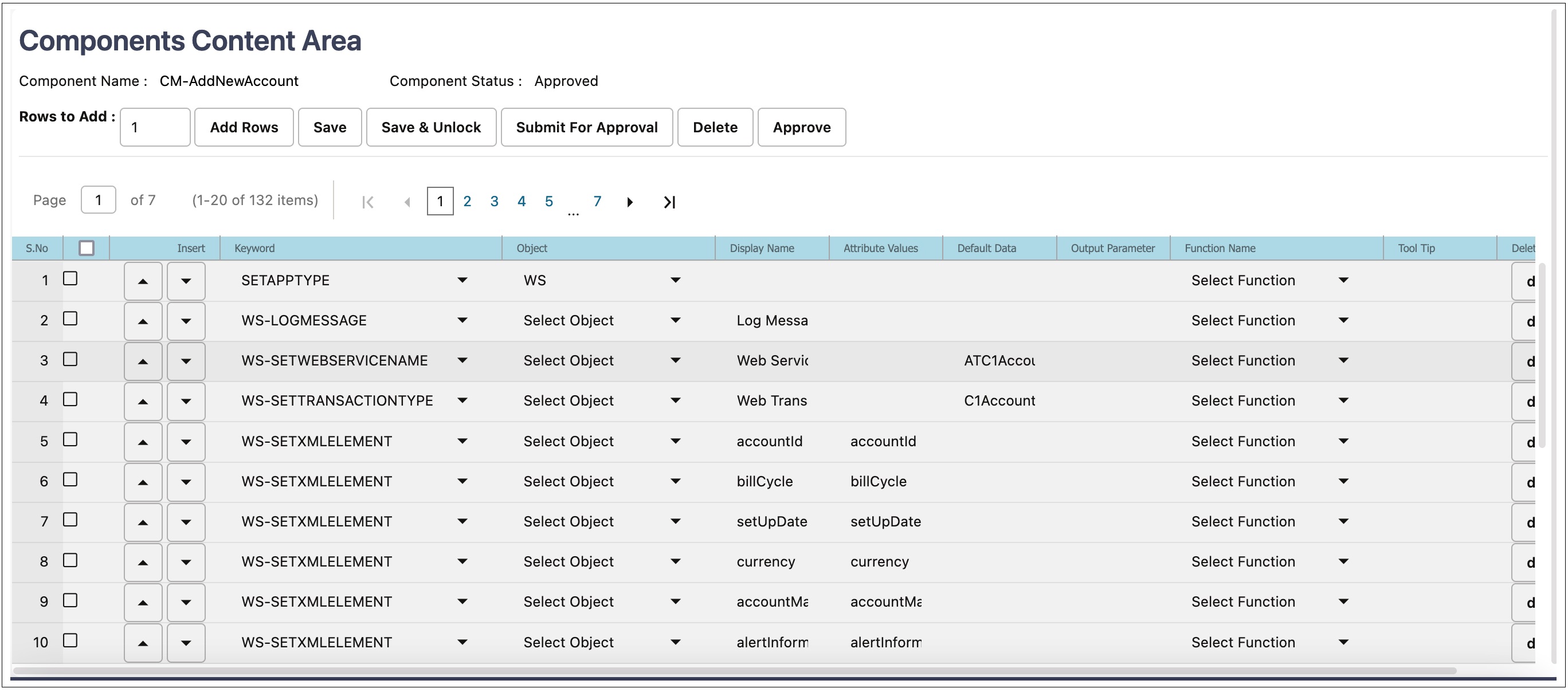The image size is (1568, 692).
Task: Click horizontal scrollbar at table bottom
Action: click(734, 671)
